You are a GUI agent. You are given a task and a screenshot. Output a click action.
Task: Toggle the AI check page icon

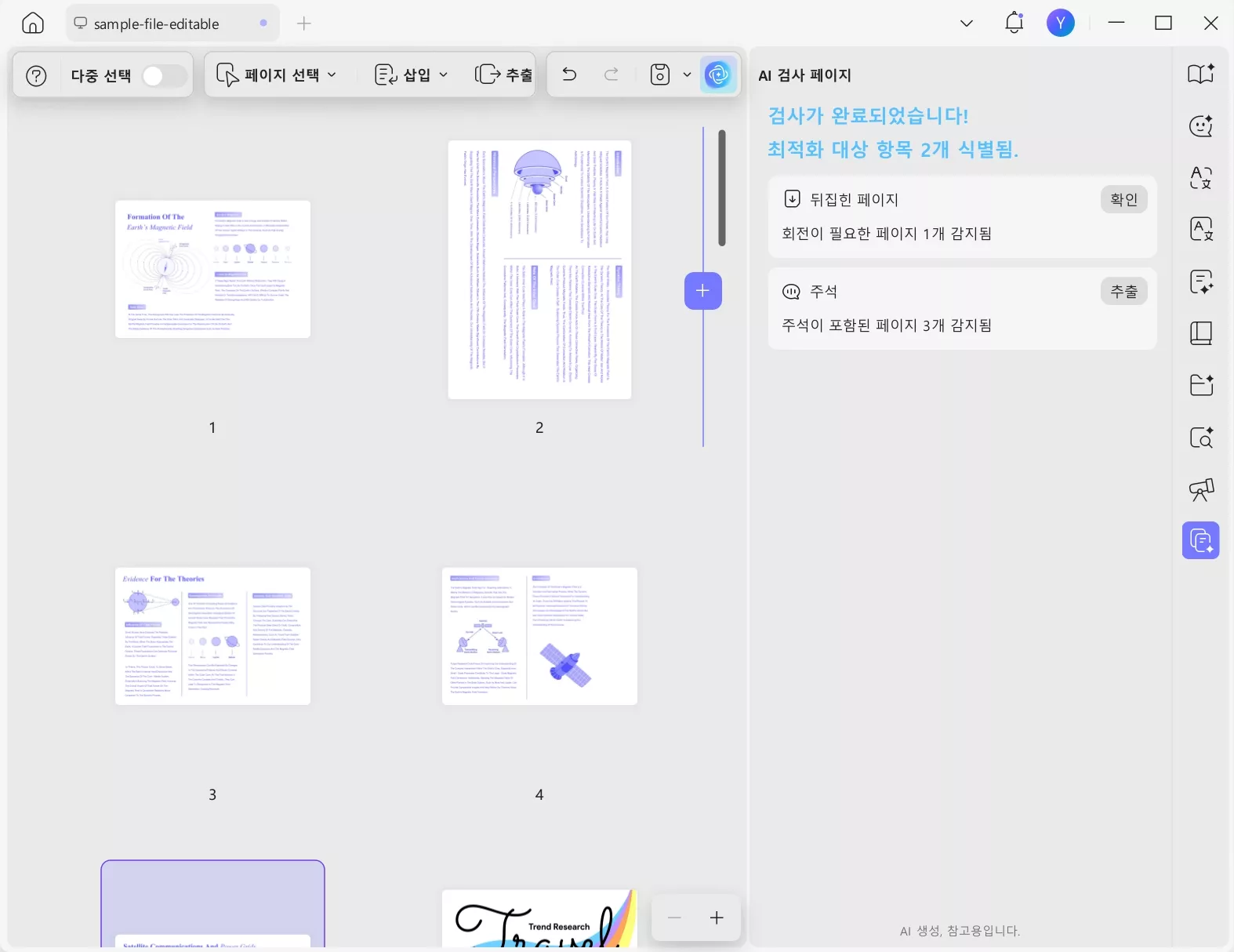tap(718, 75)
